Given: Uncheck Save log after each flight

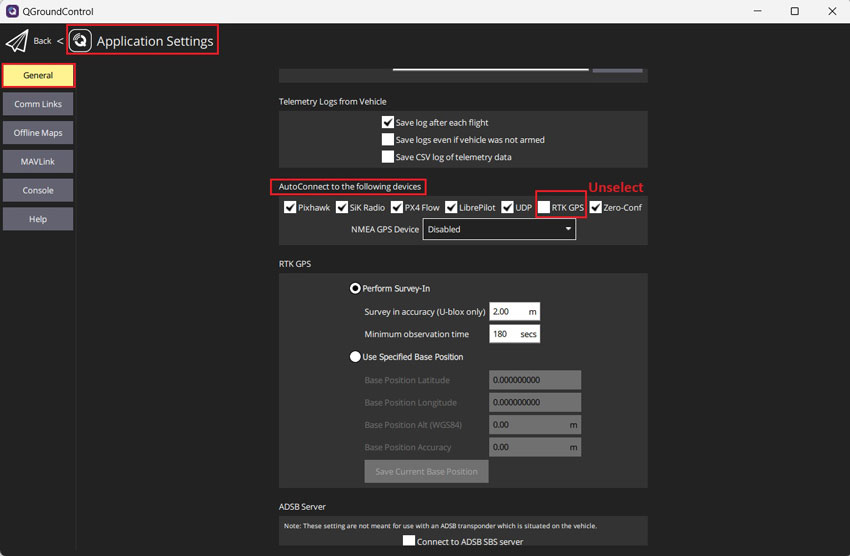Looking at the screenshot, I should [x=388, y=123].
